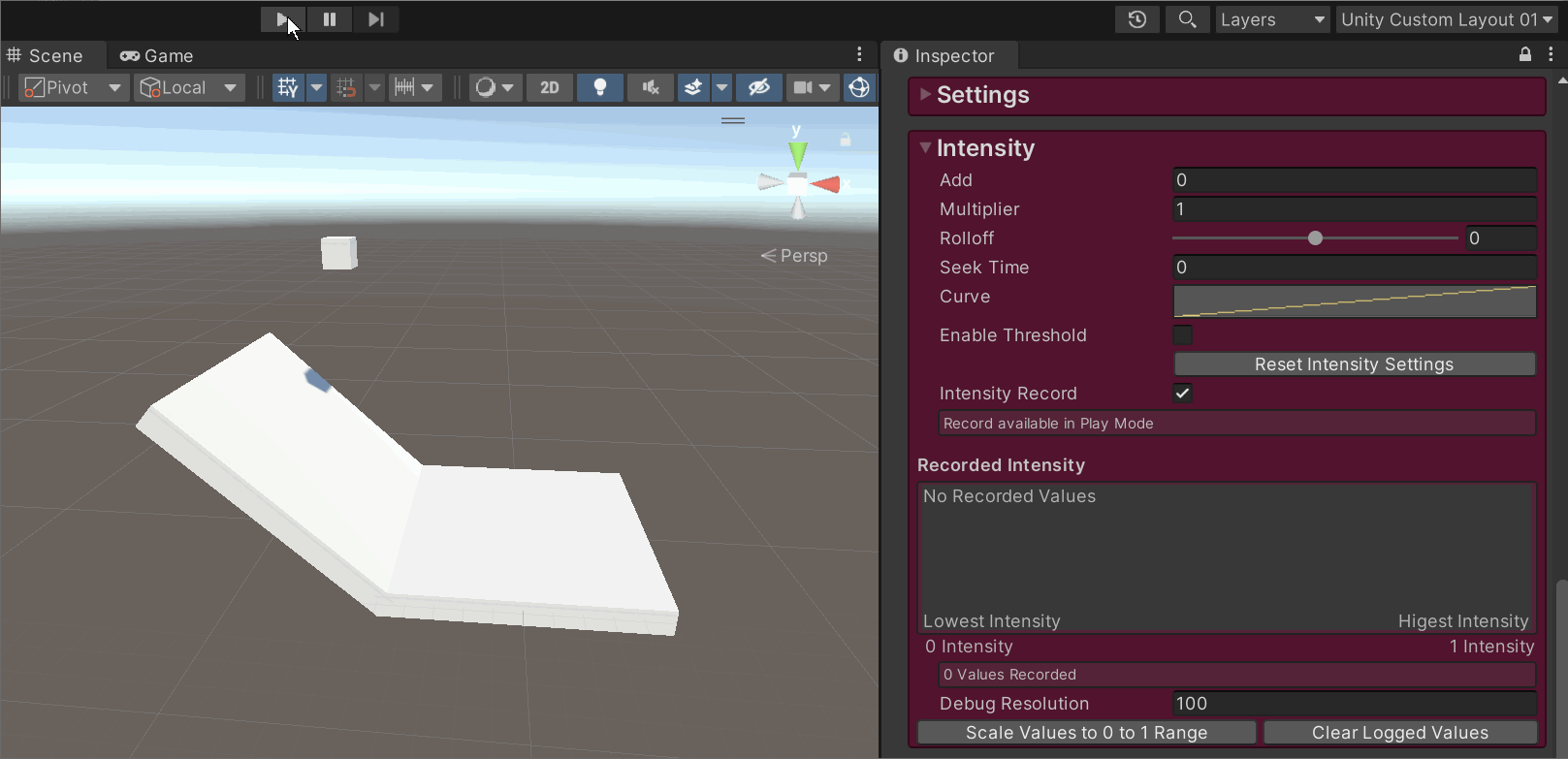Open grid snapping options arrow

(x=374, y=87)
